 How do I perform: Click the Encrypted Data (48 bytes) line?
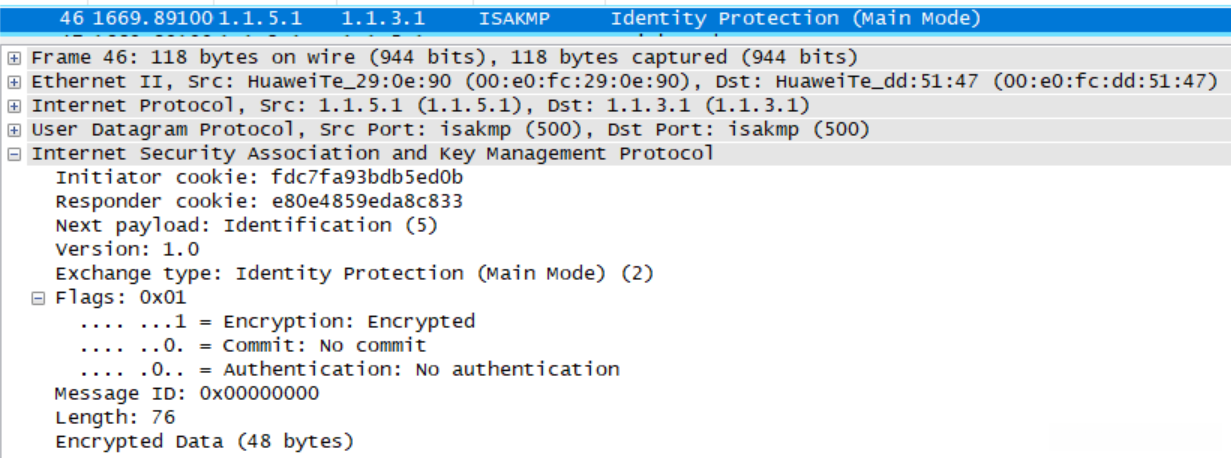click(x=204, y=441)
